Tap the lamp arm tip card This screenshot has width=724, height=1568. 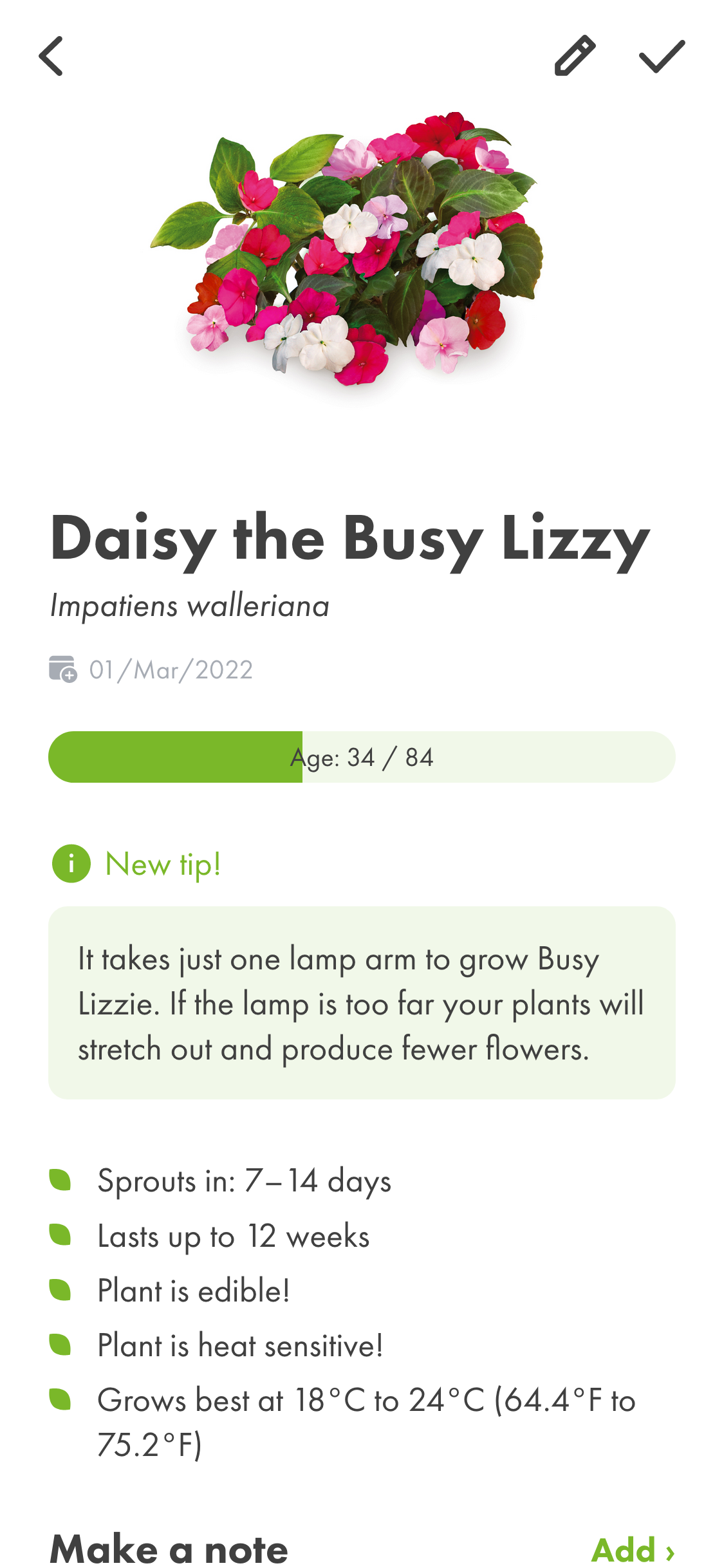(362, 1002)
